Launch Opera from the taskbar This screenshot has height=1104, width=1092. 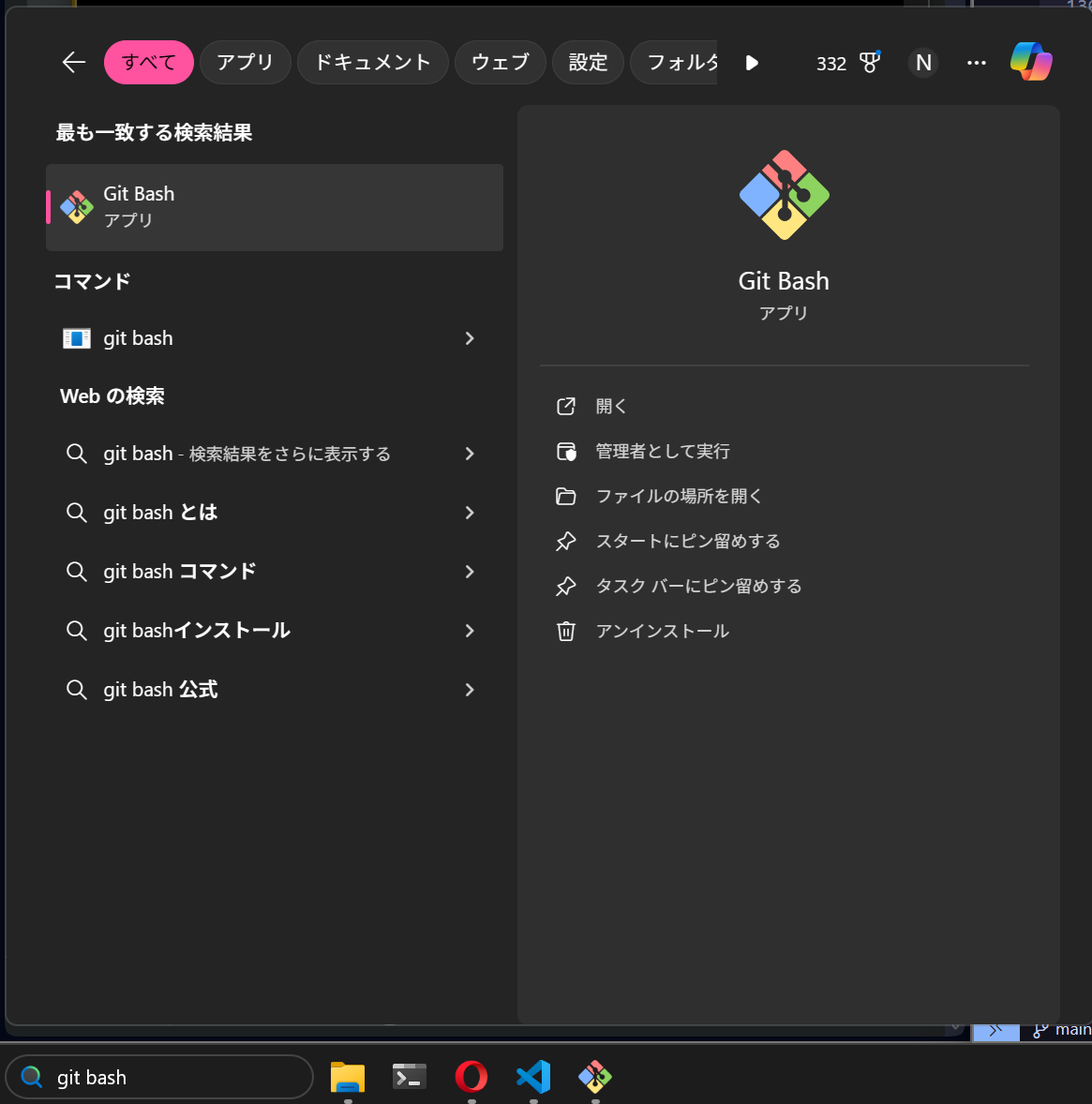(471, 1078)
